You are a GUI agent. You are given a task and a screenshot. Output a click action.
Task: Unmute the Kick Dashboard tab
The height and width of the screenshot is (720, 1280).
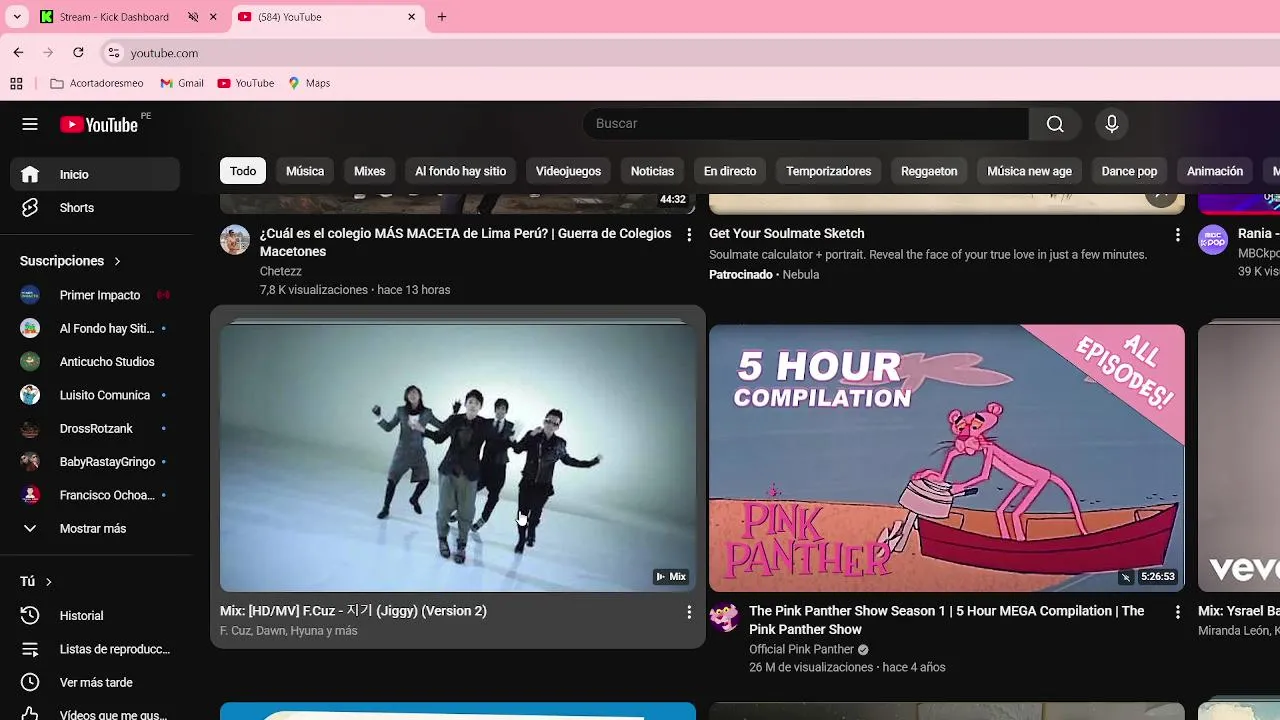(x=193, y=17)
